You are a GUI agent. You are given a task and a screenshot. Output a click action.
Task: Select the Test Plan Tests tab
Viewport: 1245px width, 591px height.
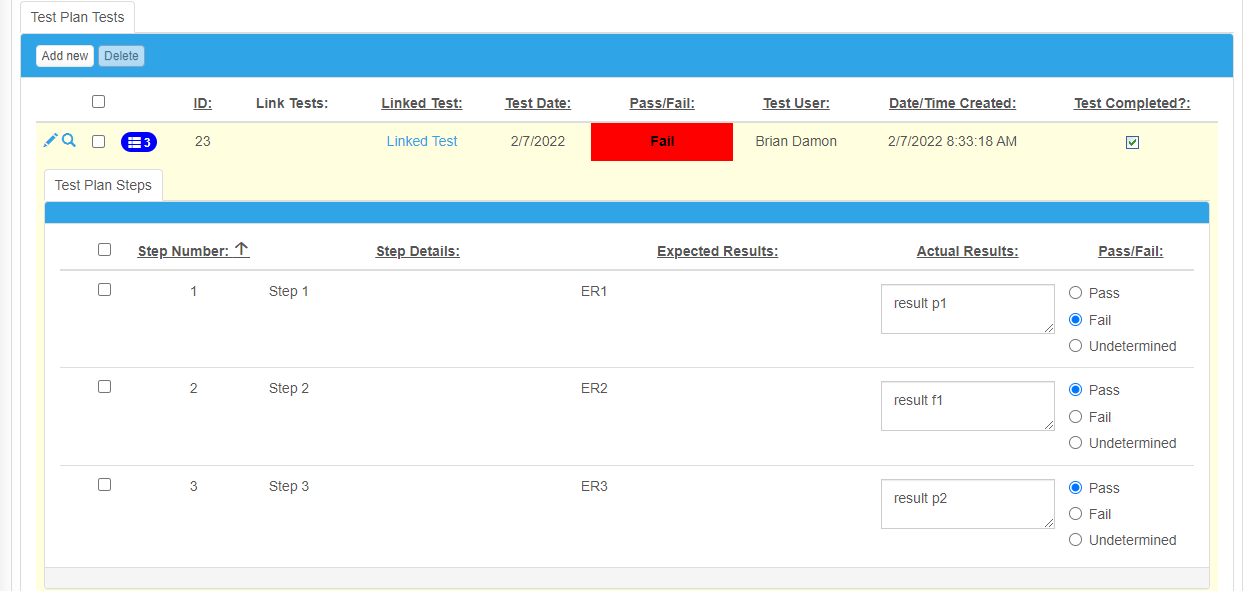click(x=77, y=16)
